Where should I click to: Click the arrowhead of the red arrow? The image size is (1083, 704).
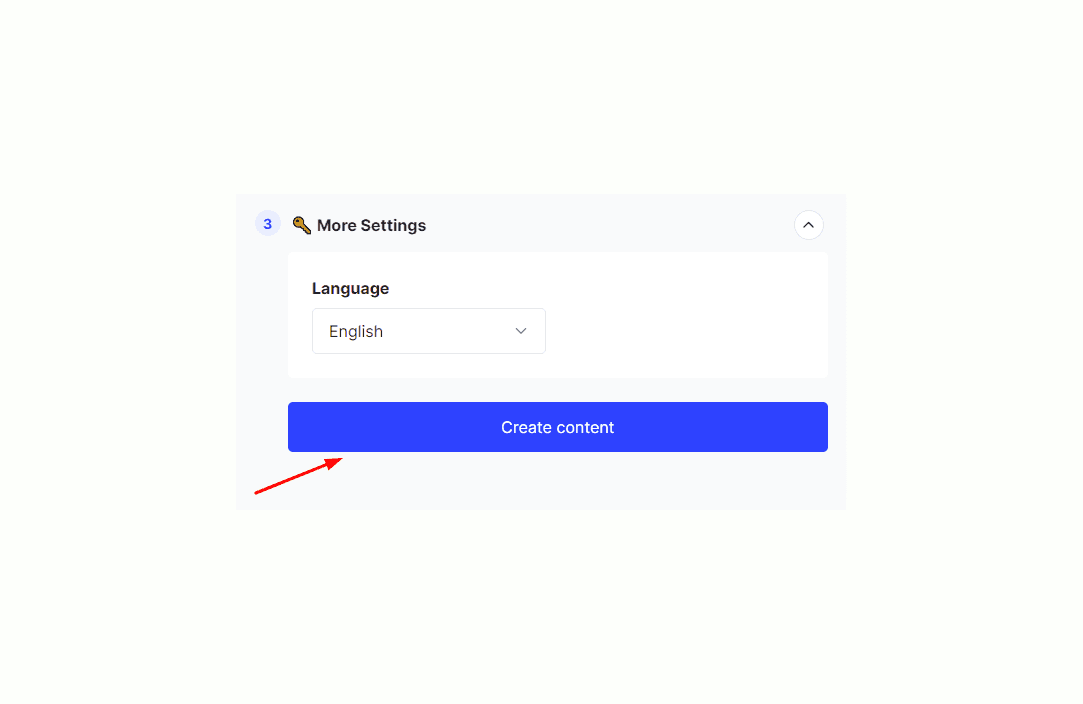(x=334, y=463)
